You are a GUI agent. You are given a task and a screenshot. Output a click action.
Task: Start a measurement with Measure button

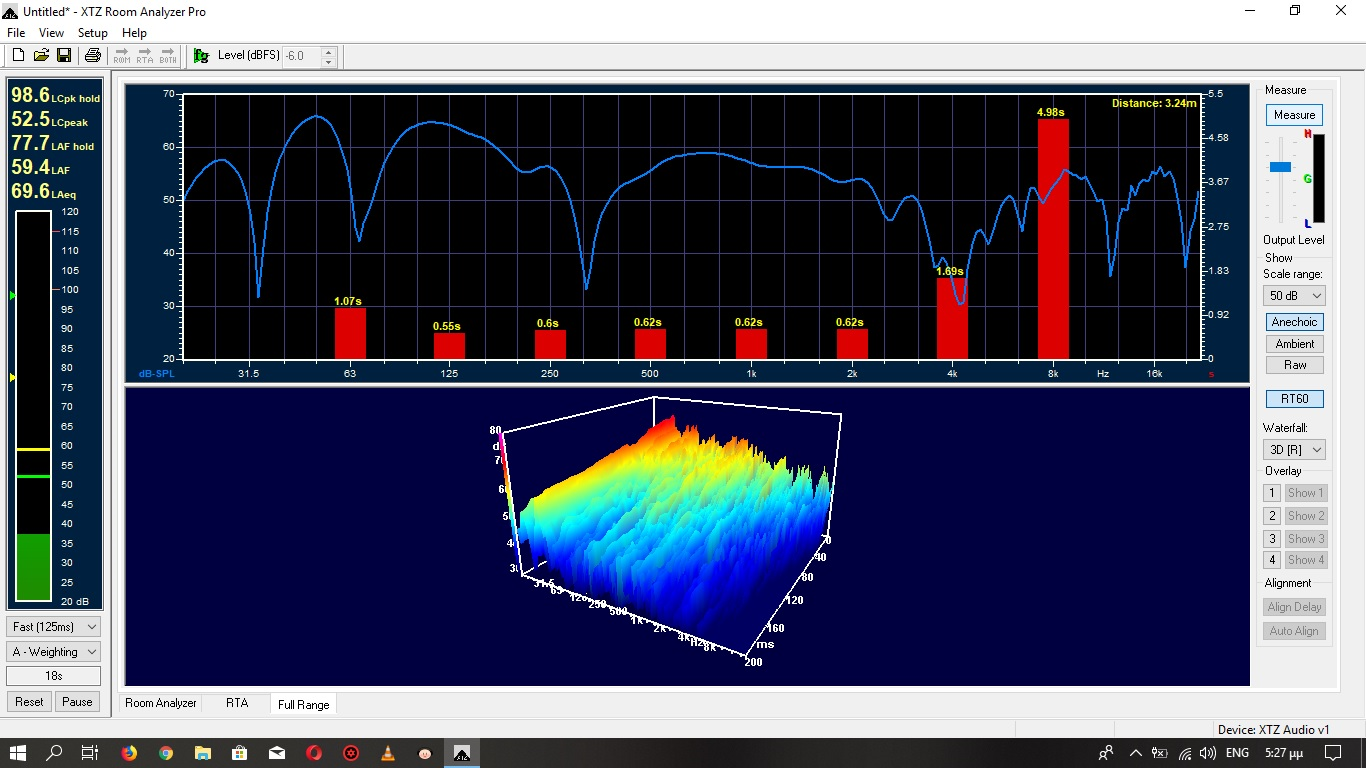click(1294, 115)
